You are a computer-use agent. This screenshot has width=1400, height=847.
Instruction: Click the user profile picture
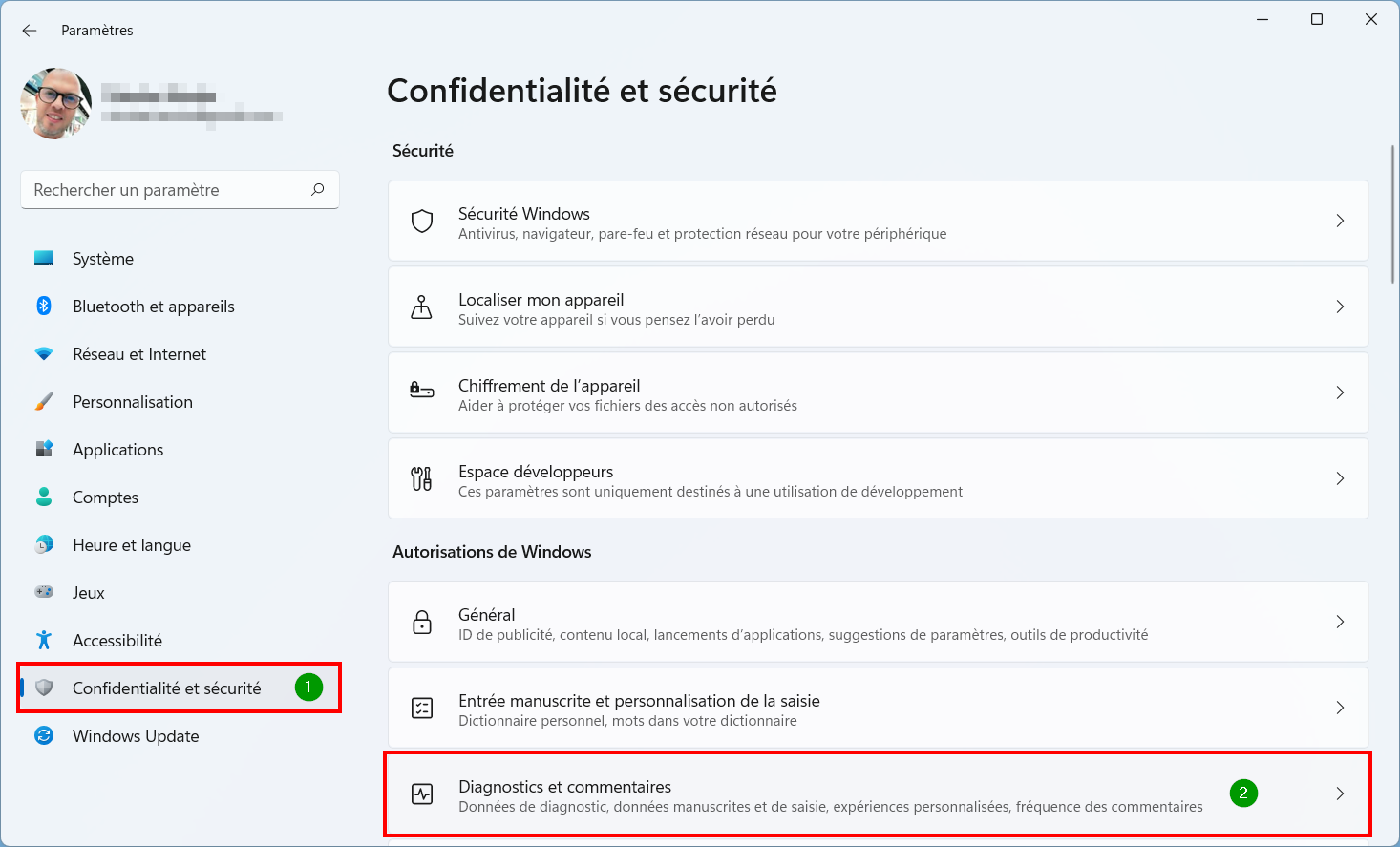(x=56, y=103)
